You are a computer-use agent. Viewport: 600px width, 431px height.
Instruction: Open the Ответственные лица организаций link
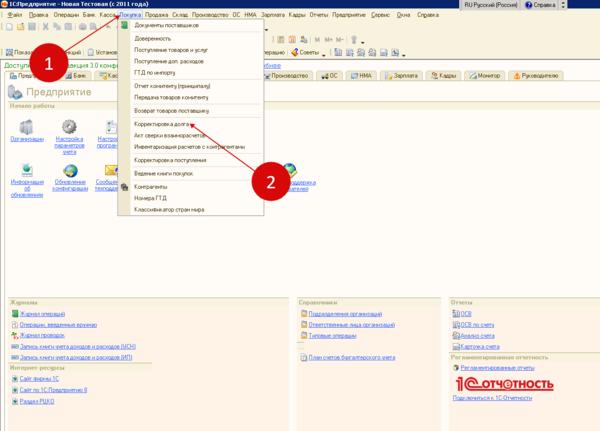pos(352,325)
